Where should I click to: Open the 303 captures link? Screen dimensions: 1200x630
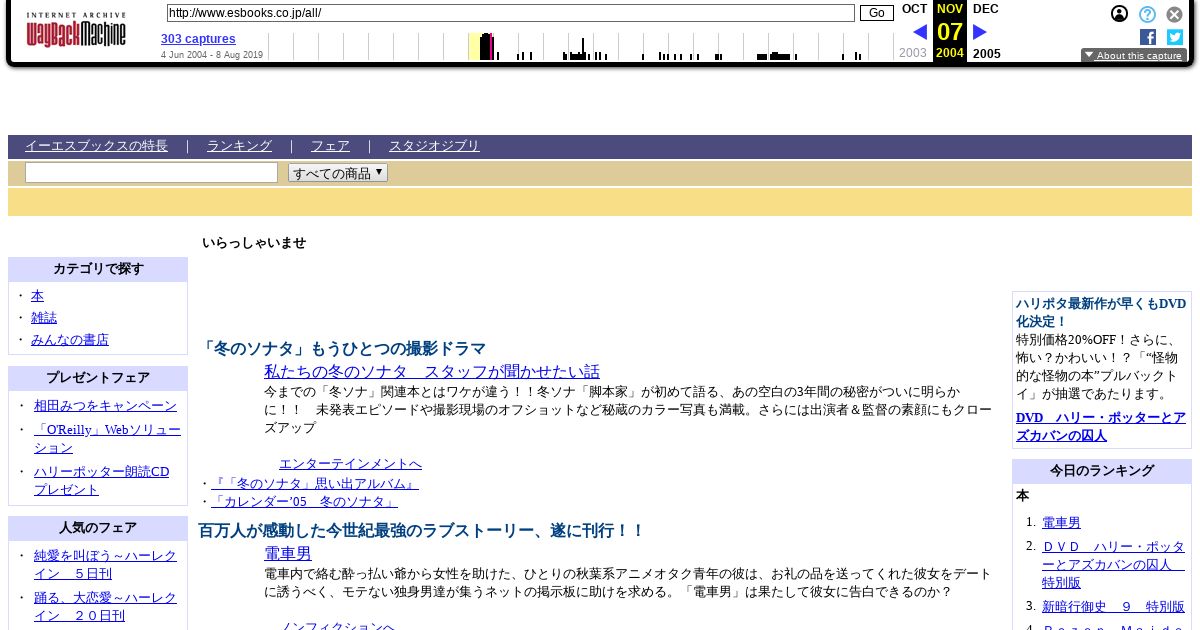(198, 39)
